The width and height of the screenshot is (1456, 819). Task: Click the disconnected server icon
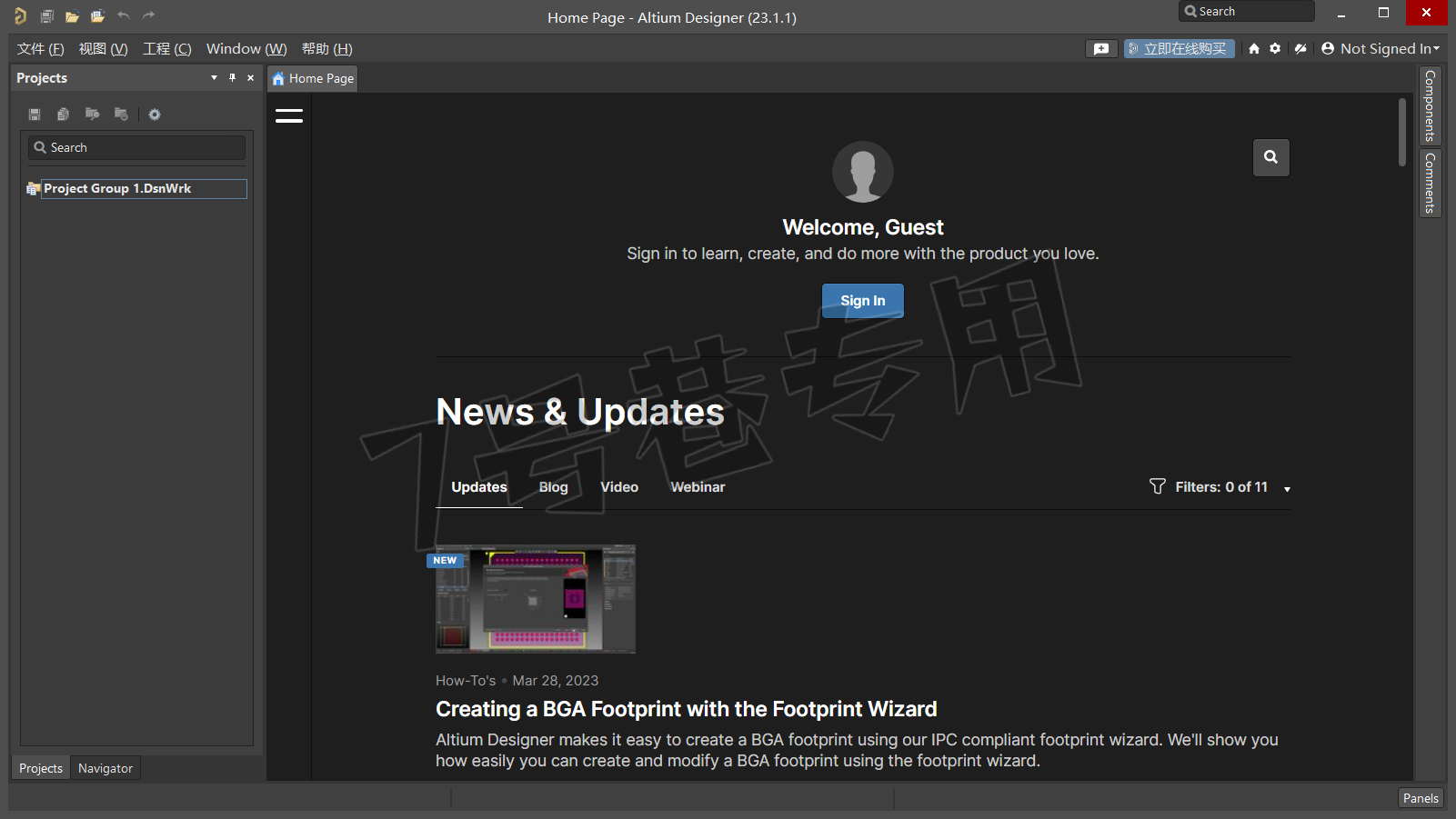[x=1300, y=49]
